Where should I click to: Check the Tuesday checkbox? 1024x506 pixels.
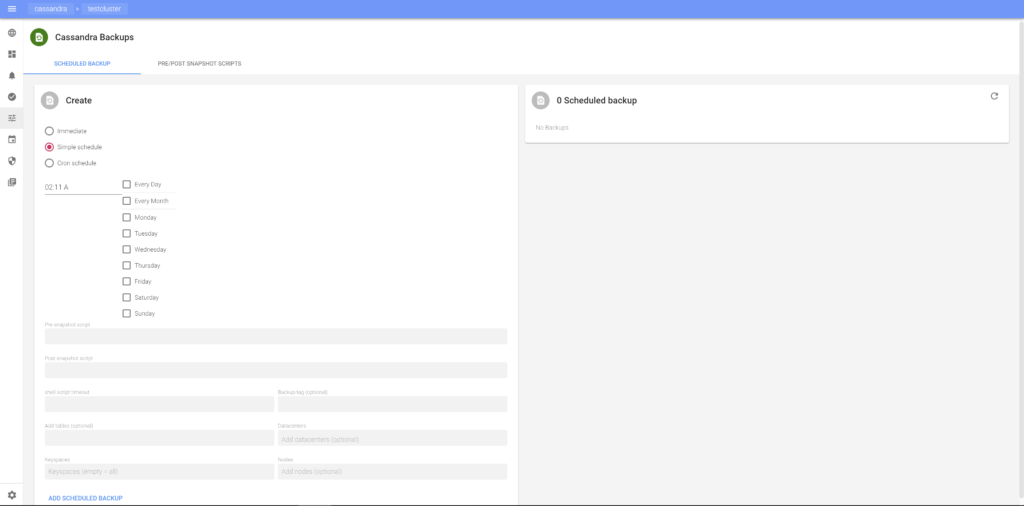pyautogui.click(x=127, y=233)
